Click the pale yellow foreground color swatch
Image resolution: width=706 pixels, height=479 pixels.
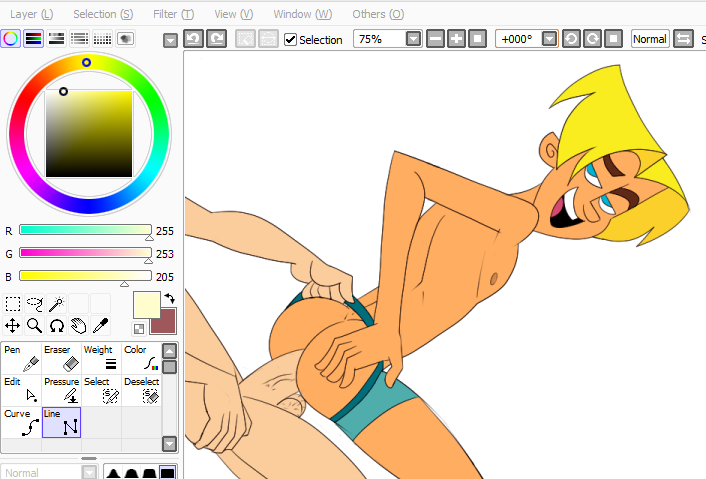point(146,304)
